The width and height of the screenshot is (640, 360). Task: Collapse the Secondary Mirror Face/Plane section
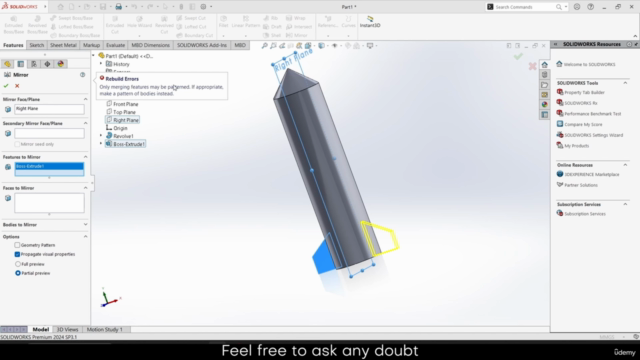85,123
